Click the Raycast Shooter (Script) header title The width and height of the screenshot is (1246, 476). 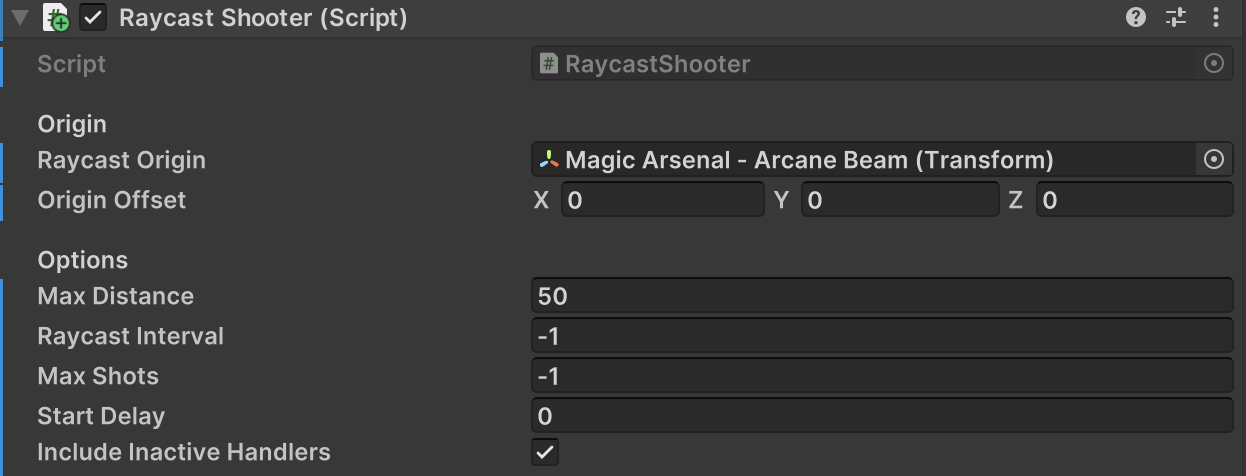pos(263,18)
